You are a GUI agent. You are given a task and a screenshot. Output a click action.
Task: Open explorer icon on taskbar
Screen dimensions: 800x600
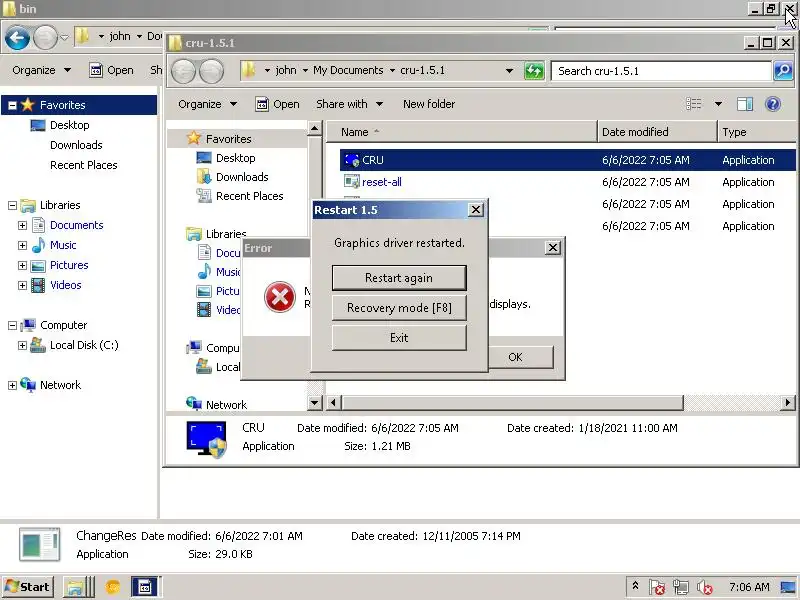click(x=79, y=587)
